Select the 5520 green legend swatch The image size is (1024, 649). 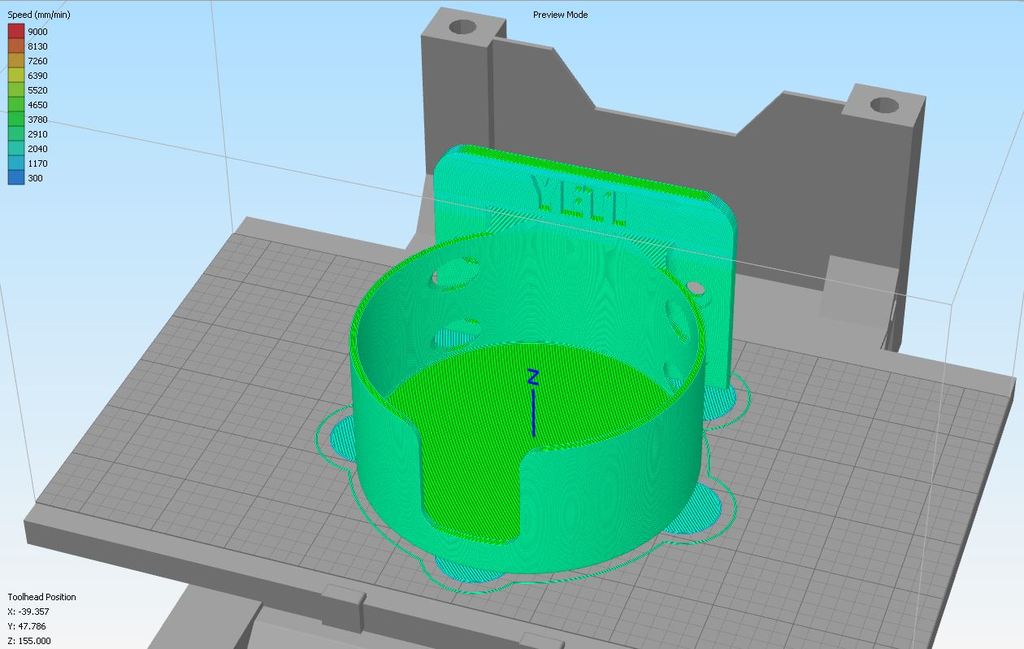click(x=15, y=89)
